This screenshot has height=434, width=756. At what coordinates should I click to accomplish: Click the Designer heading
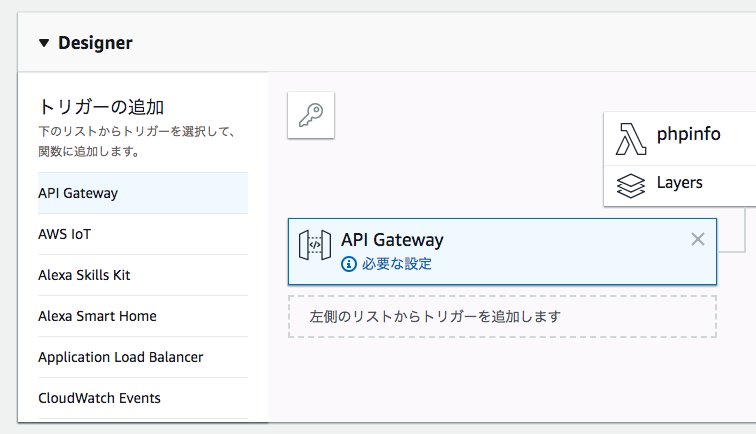[95, 43]
